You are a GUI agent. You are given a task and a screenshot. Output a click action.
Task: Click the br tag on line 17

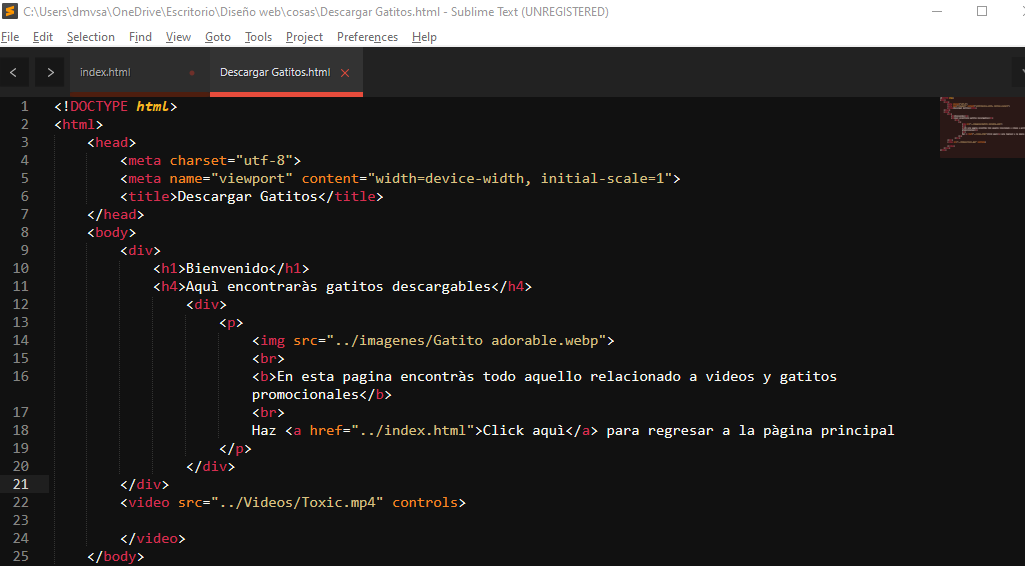269,412
